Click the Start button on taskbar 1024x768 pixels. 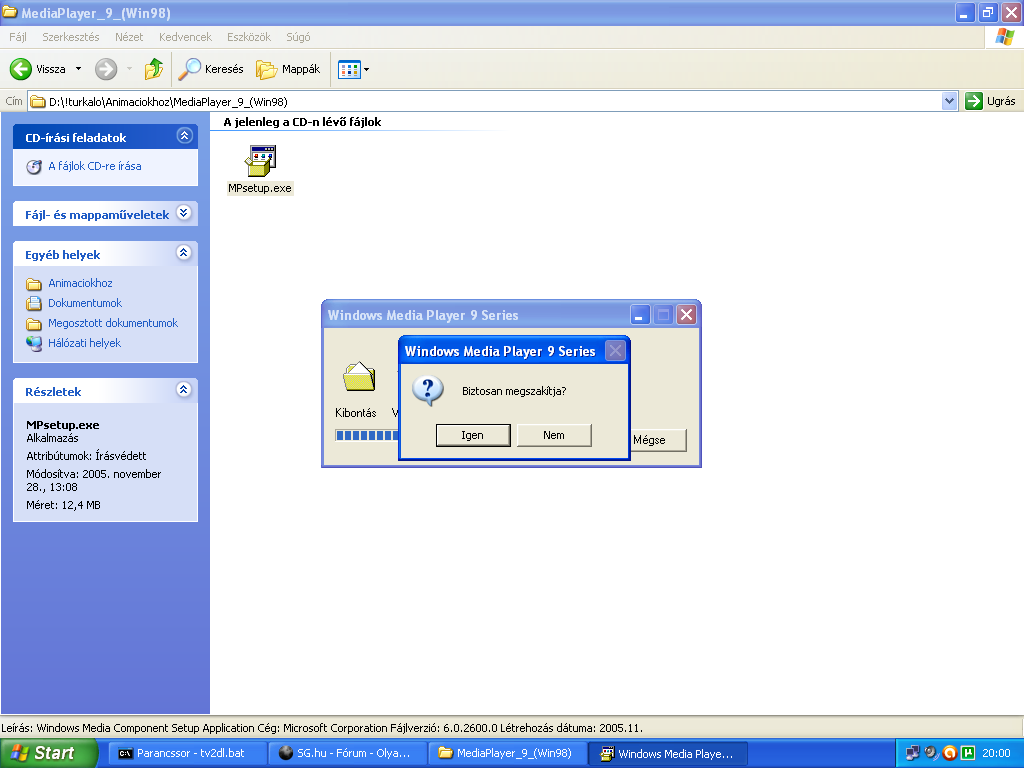[x=49, y=753]
